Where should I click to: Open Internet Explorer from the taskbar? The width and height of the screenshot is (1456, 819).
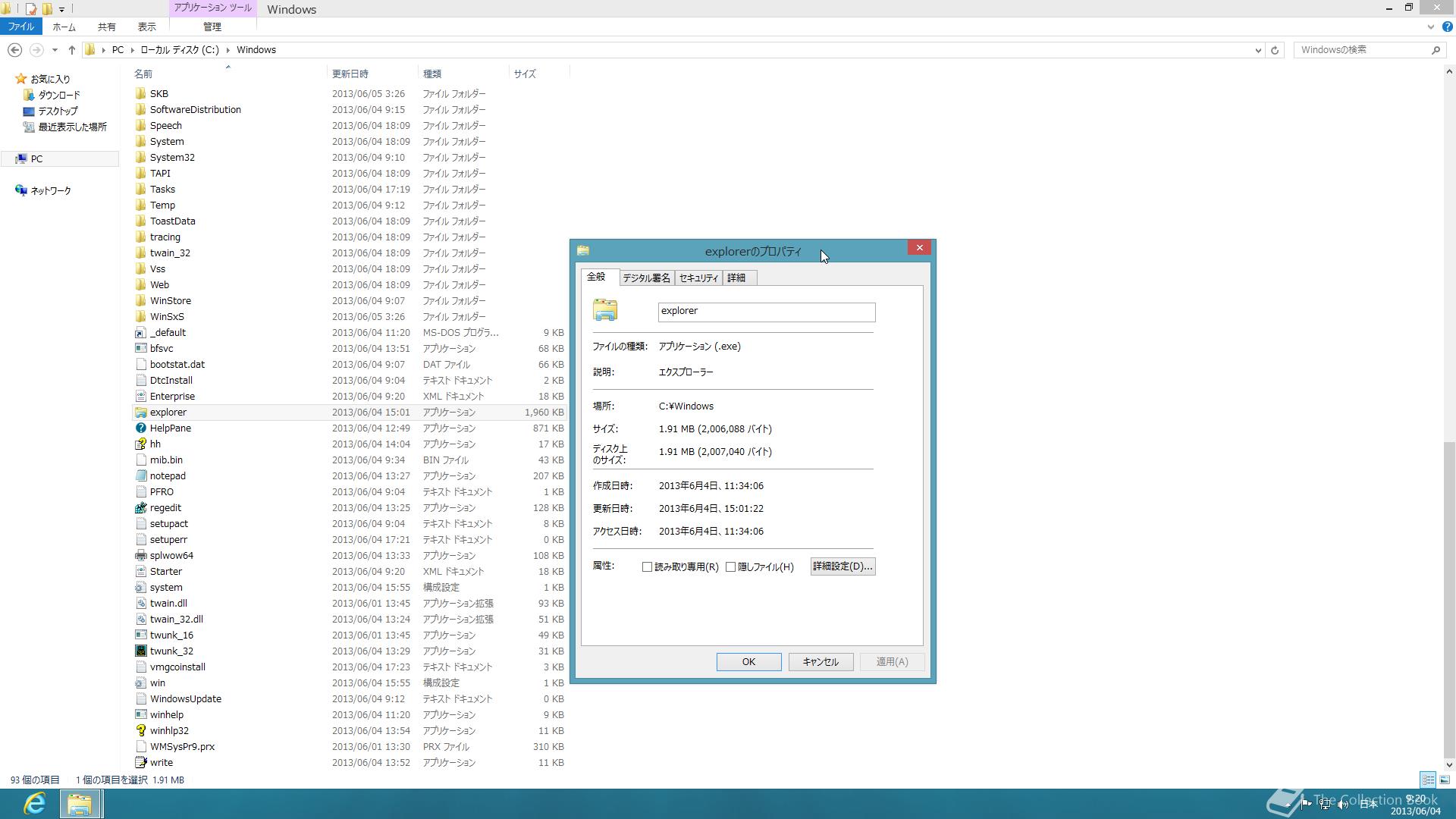(34, 803)
